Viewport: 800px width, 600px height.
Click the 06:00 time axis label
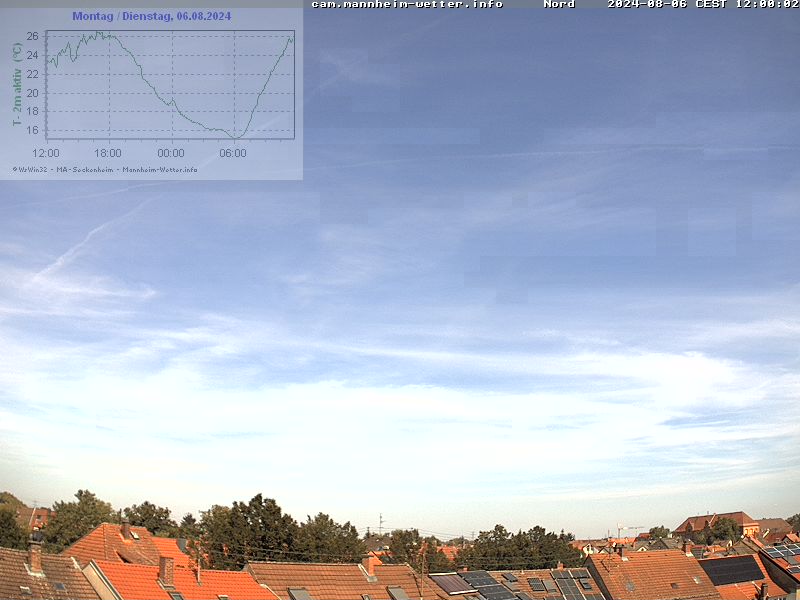click(x=233, y=153)
